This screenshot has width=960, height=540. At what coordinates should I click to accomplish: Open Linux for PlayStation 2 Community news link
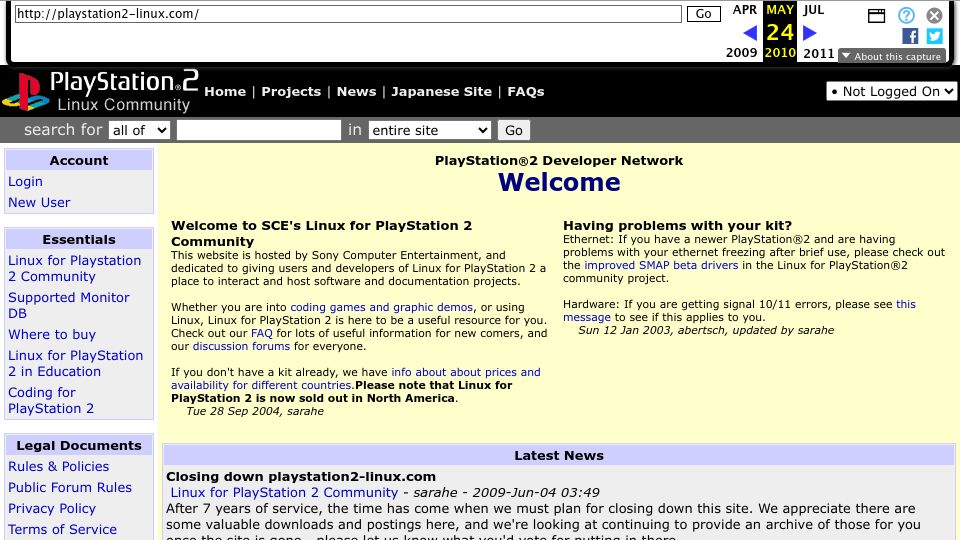tap(284, 492)
